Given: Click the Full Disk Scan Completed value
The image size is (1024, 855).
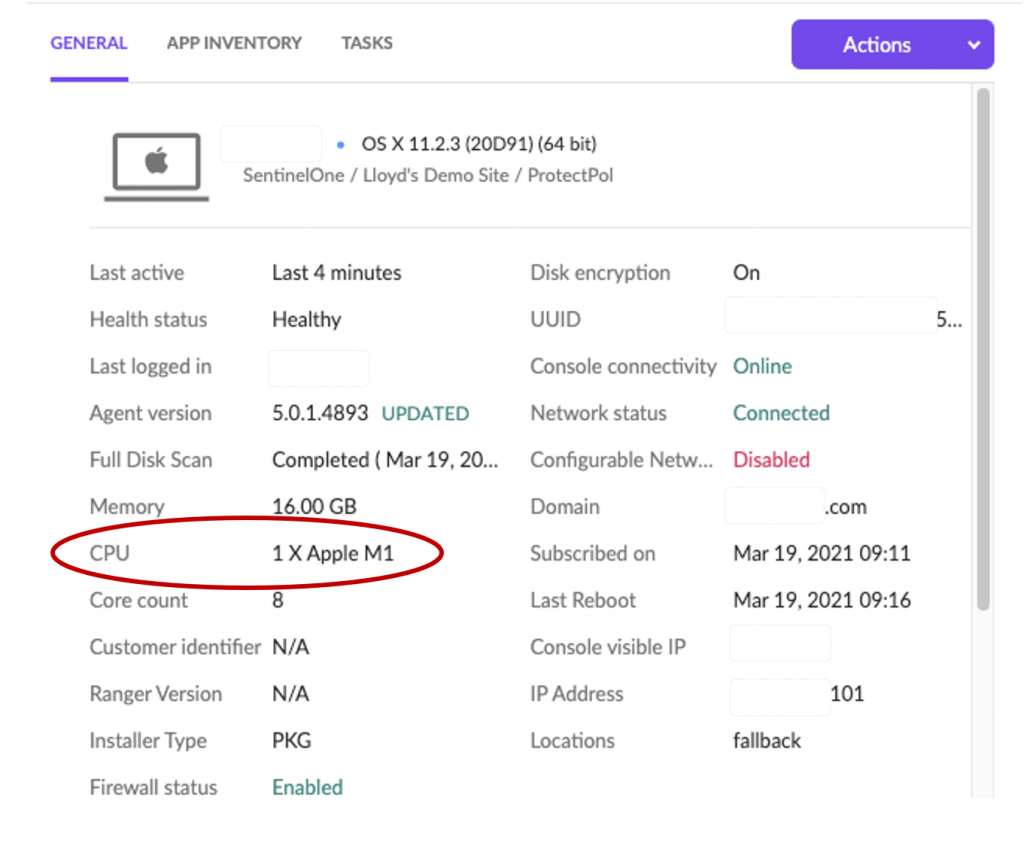Looking at the screenshot, I should pyautogui.click(x=384, y=460).
